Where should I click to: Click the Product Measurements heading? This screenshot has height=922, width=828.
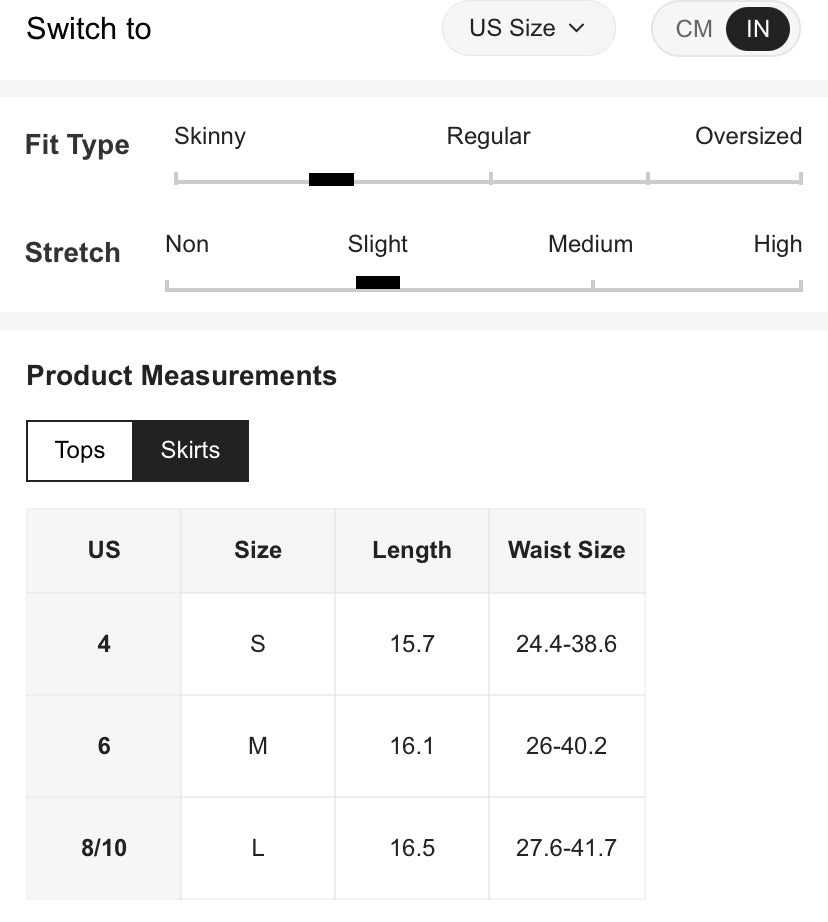[x=182, y=376]
